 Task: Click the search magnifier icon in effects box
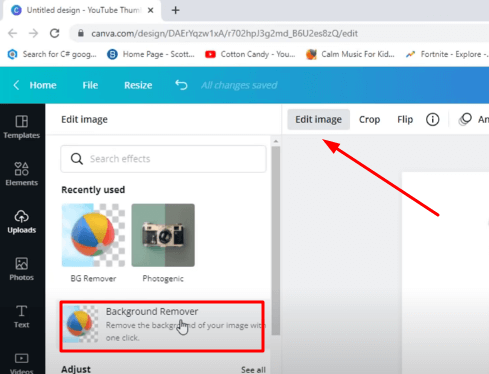tap(77, 159)
